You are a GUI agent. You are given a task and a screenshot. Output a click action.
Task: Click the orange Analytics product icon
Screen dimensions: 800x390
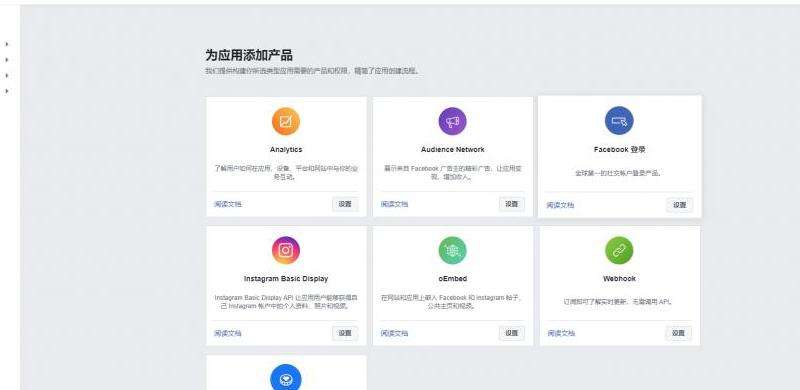click(286, 121)
